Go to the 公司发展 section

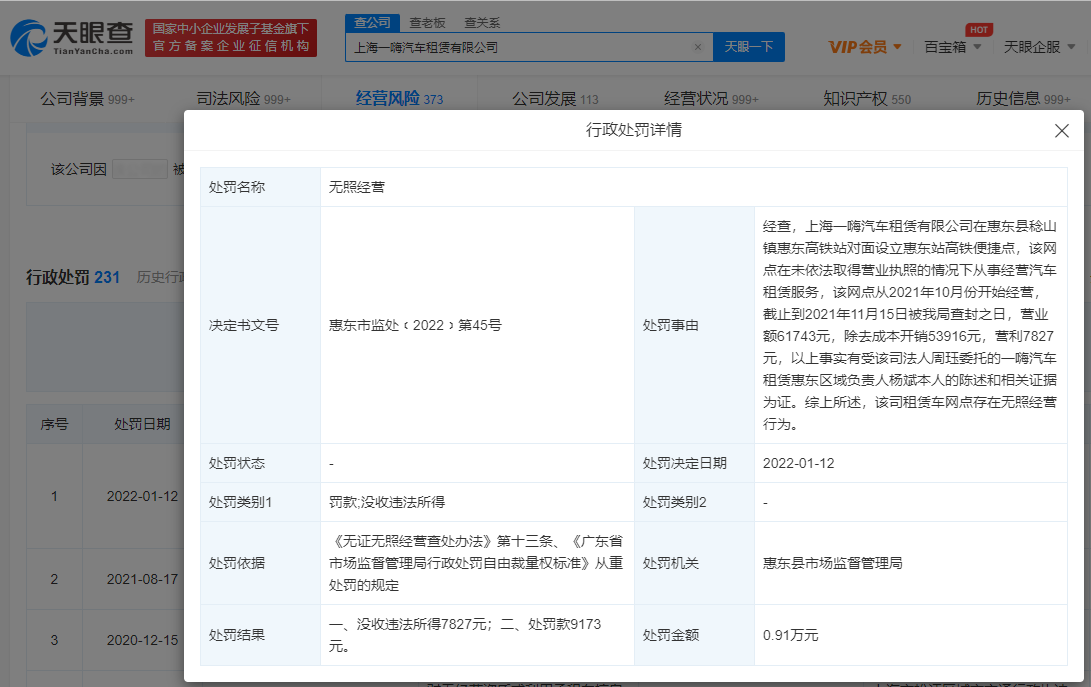click(555, 99)
